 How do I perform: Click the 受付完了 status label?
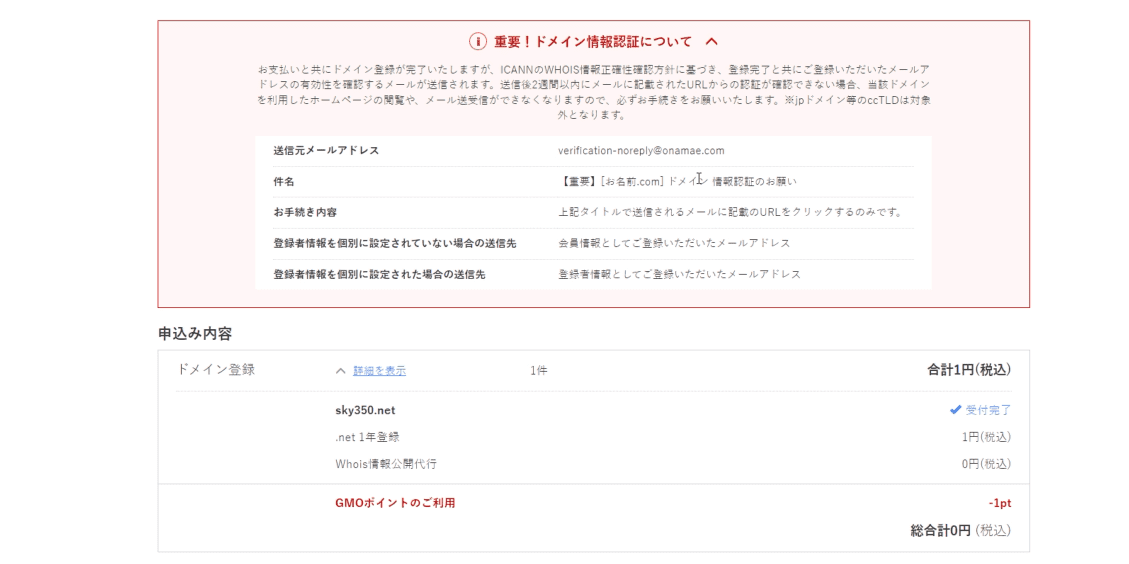pos(988,410)
